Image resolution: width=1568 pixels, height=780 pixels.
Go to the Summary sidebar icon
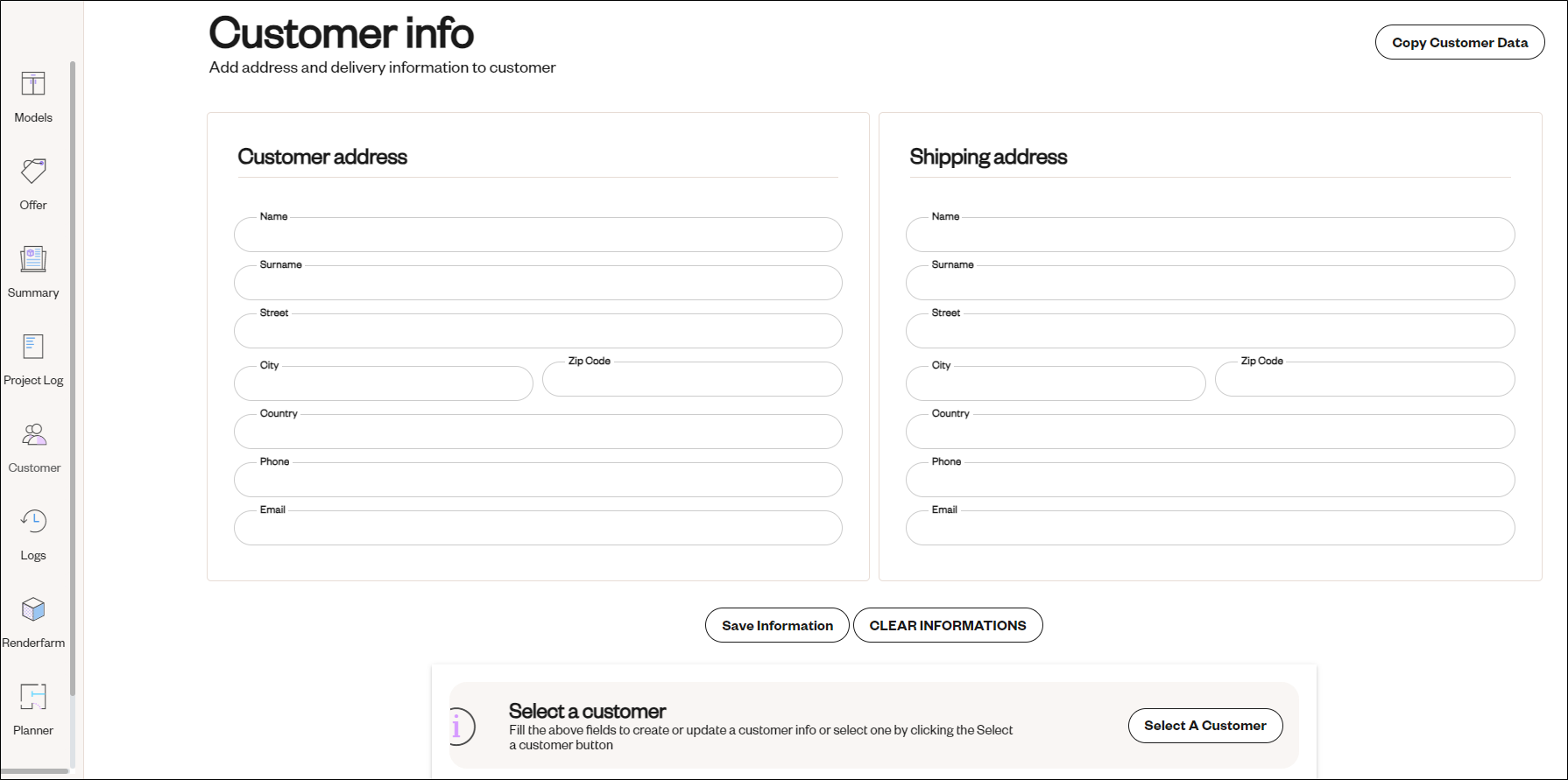click(33, 259)
